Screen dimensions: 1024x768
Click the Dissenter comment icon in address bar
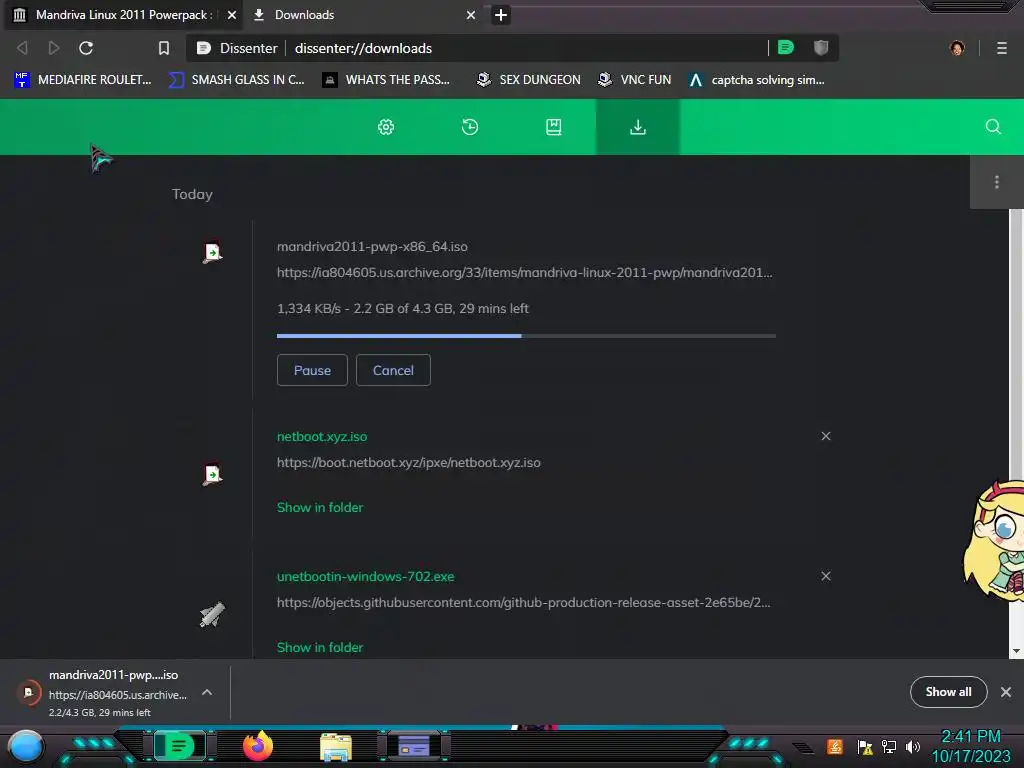[x=786, y=48]
